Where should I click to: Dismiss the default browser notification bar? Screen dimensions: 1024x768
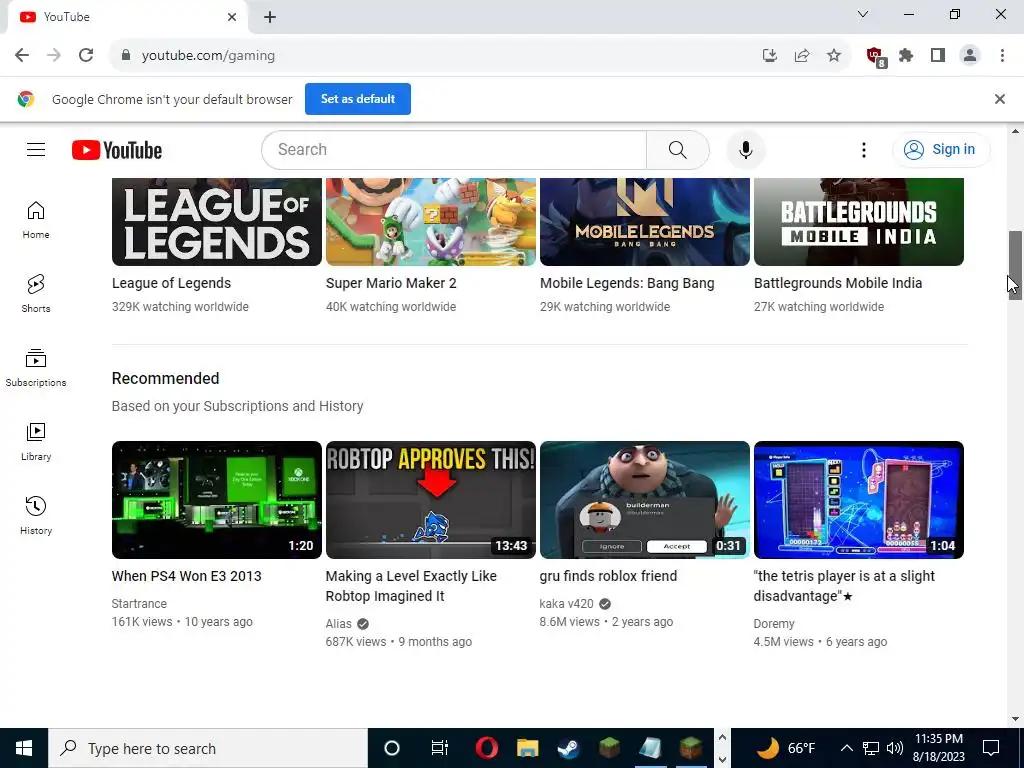(1000, 99)
